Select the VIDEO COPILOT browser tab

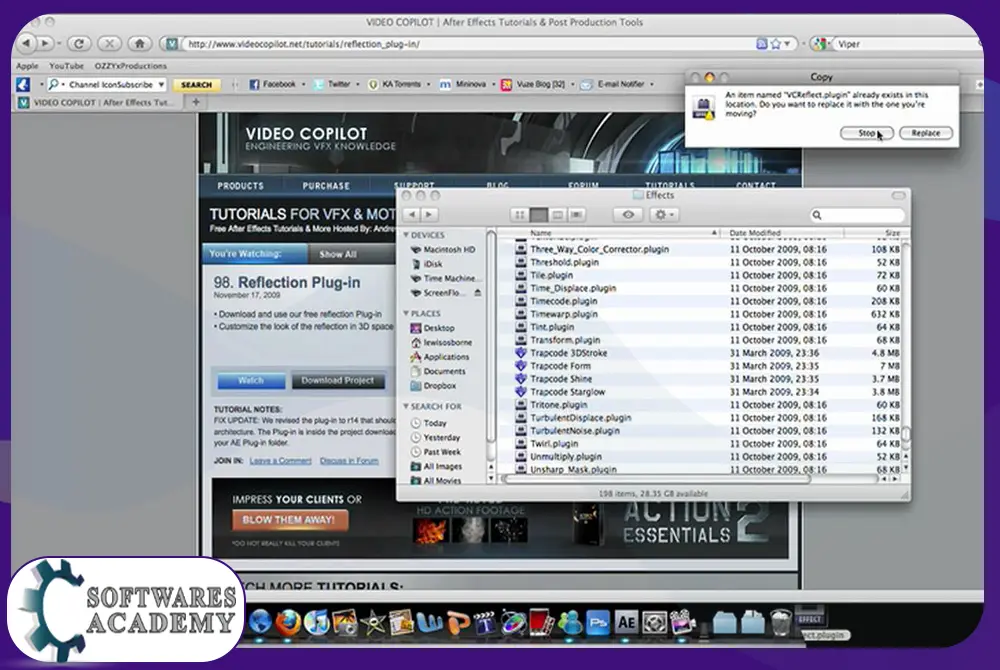click(98, 102)
